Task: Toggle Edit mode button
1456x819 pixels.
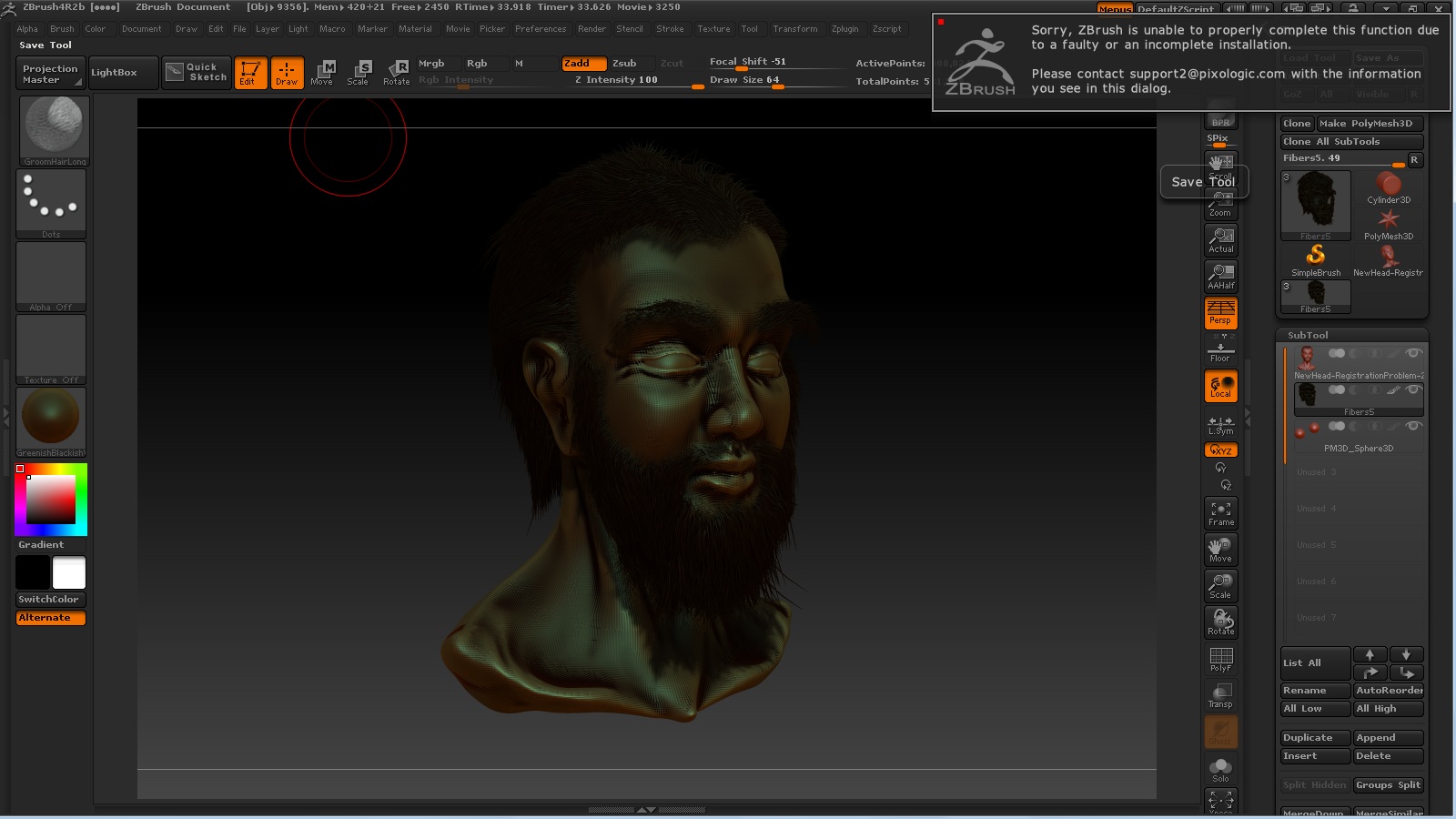Action: pyautogui.click(x=249, y=73)
